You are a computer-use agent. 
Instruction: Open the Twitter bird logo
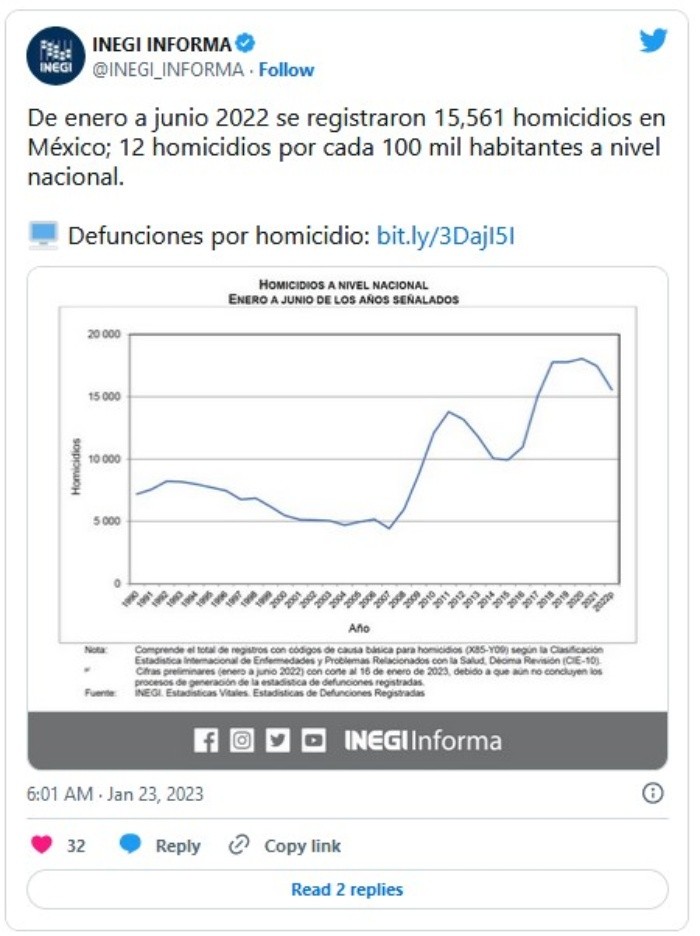click(x=653, y=41)
